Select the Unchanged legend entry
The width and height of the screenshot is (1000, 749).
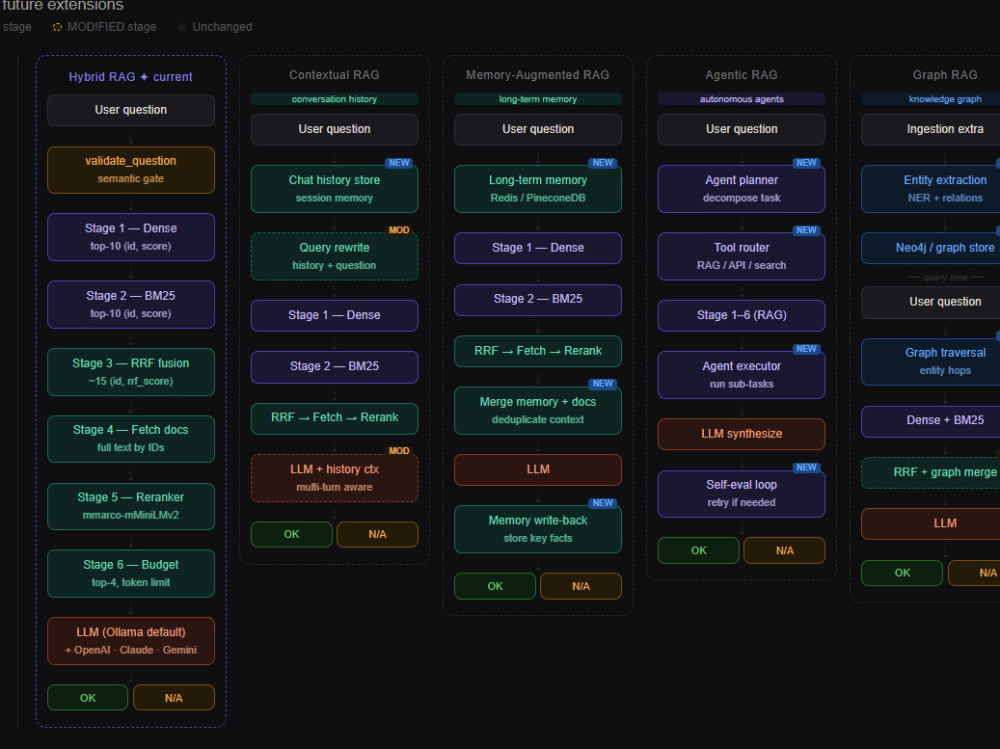point(216,27)
